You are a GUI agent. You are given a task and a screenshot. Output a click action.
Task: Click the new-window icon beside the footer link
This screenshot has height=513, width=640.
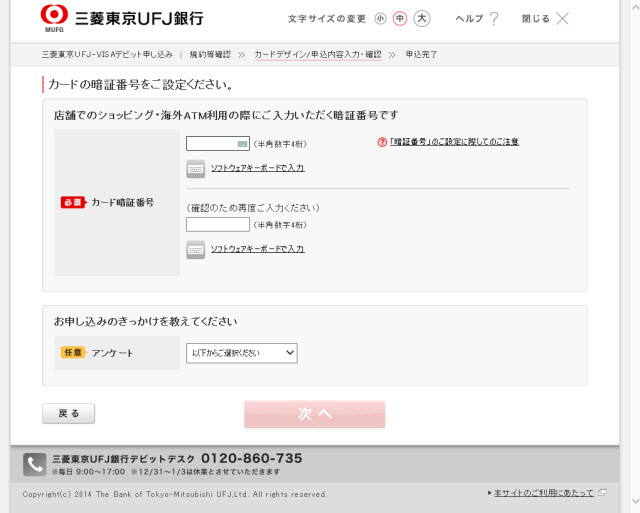602,493
